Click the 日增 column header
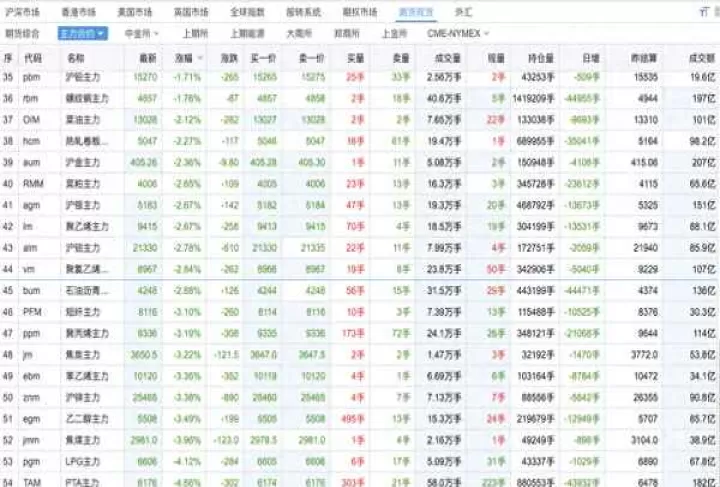 coord(591,58)
